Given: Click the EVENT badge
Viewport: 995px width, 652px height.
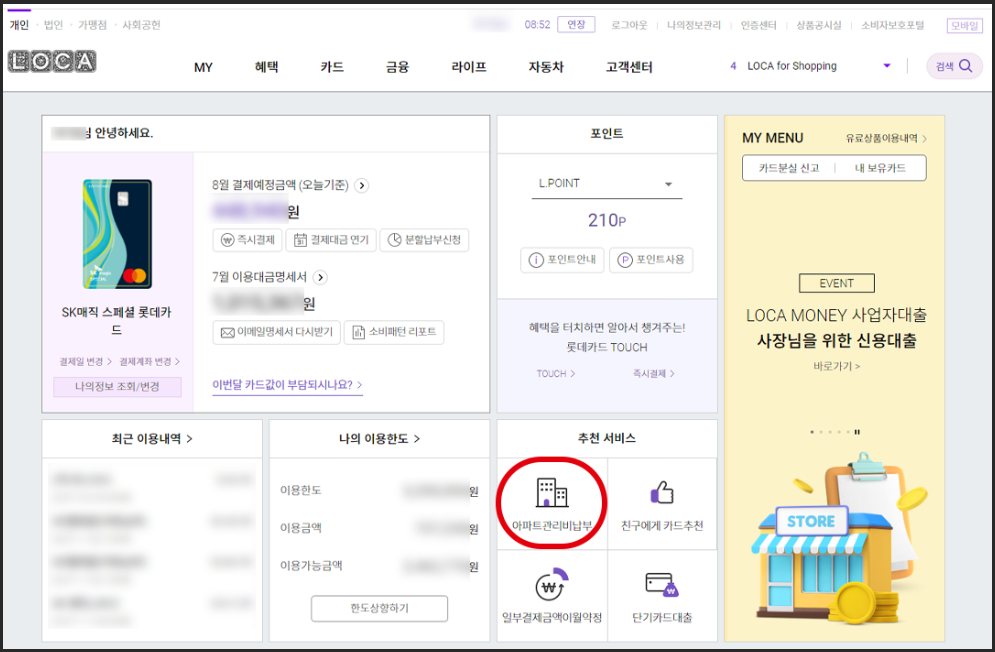Looking at the screenshot, I should point(836,283).
